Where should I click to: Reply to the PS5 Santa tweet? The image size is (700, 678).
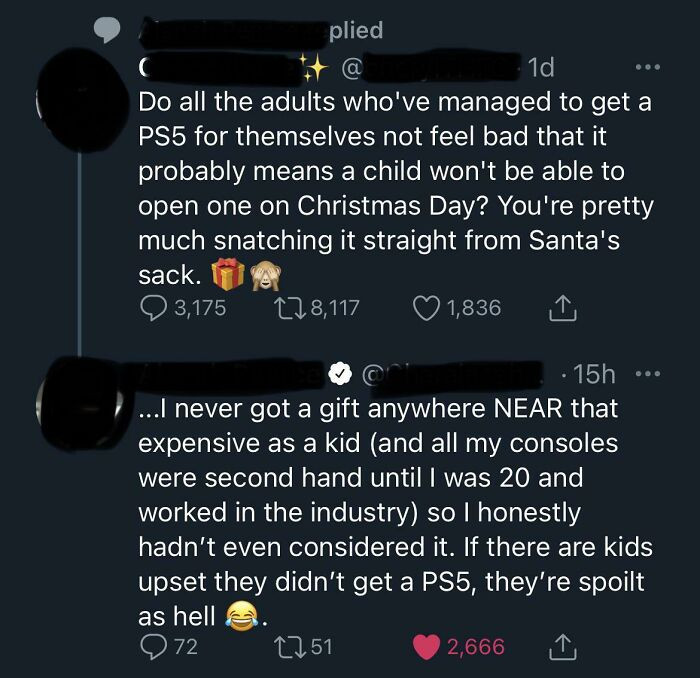pyautogui.click(x=154, y=307)
